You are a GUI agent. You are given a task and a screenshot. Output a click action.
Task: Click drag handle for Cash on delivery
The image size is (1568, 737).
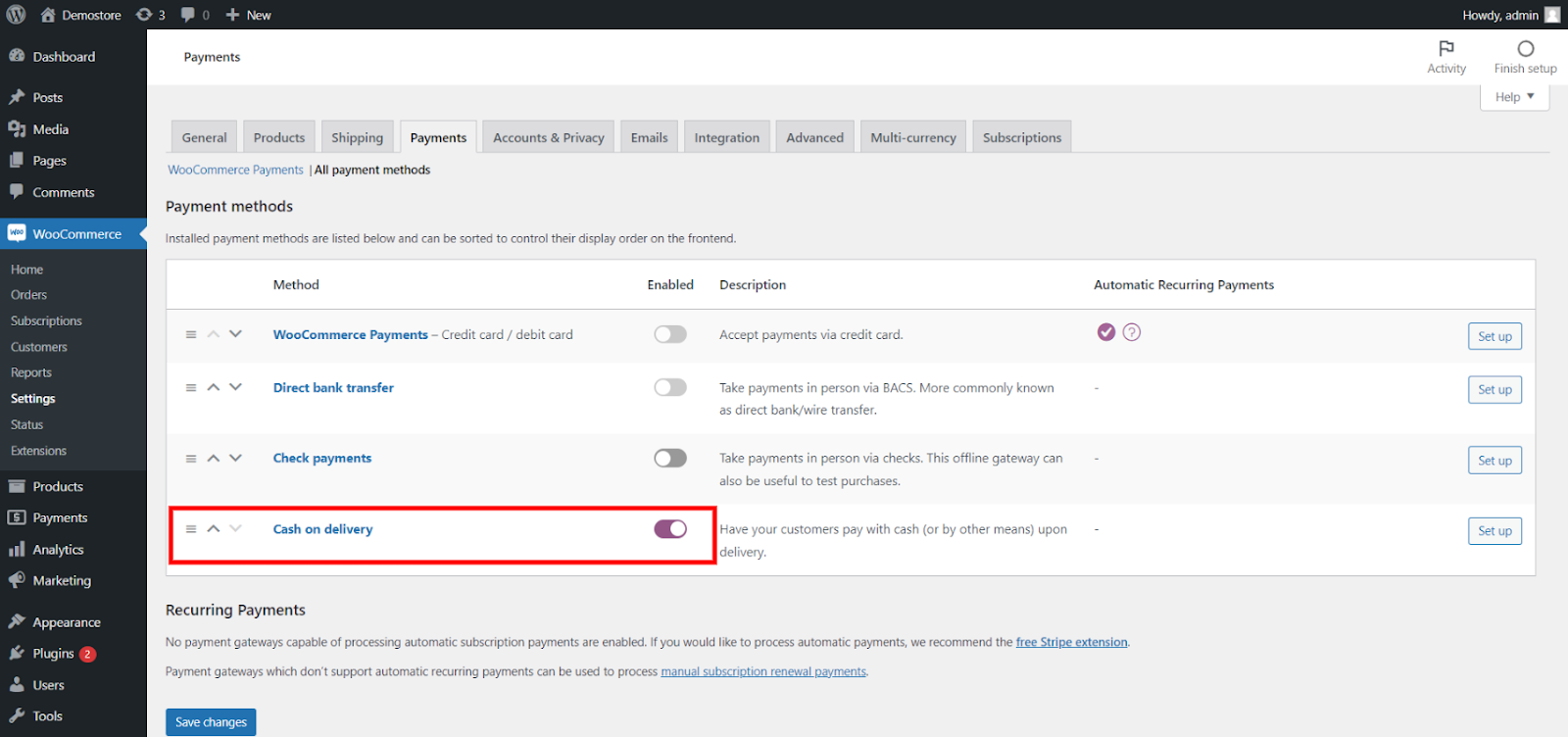pyautogui.click(x=191, y=528)
